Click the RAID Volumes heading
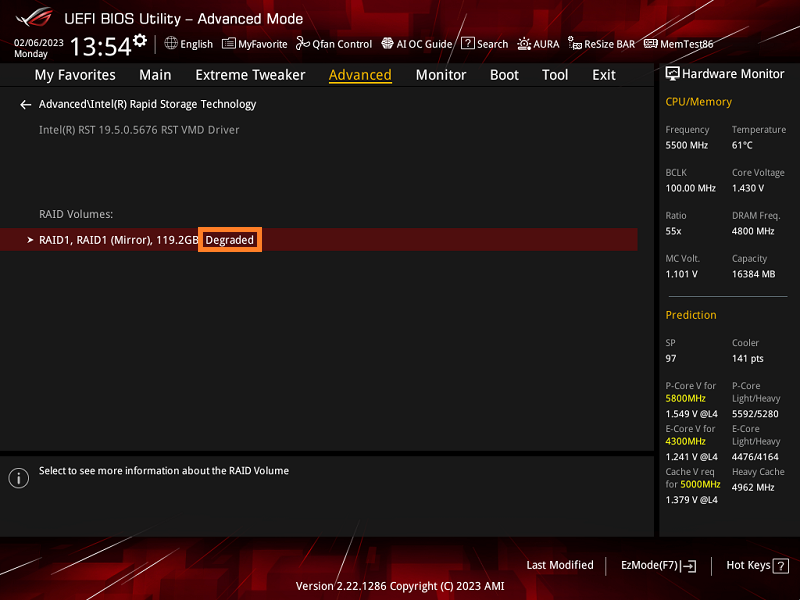The image size is (800, 600). click(x=76, y=214)
